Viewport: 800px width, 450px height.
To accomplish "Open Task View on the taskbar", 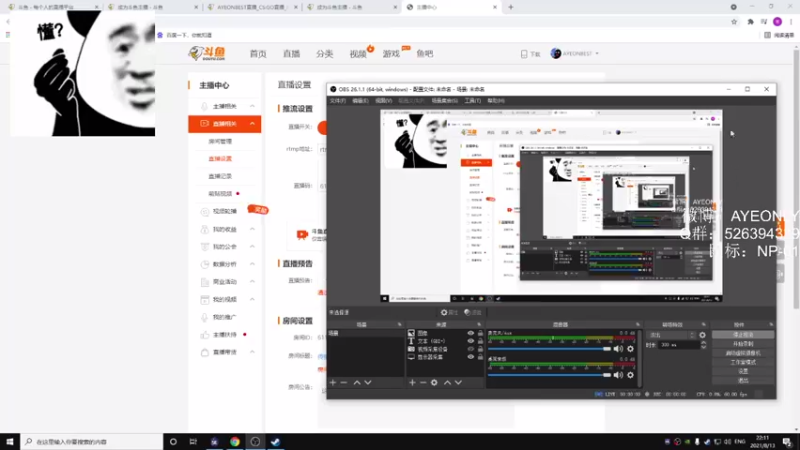I will point(193,442).
